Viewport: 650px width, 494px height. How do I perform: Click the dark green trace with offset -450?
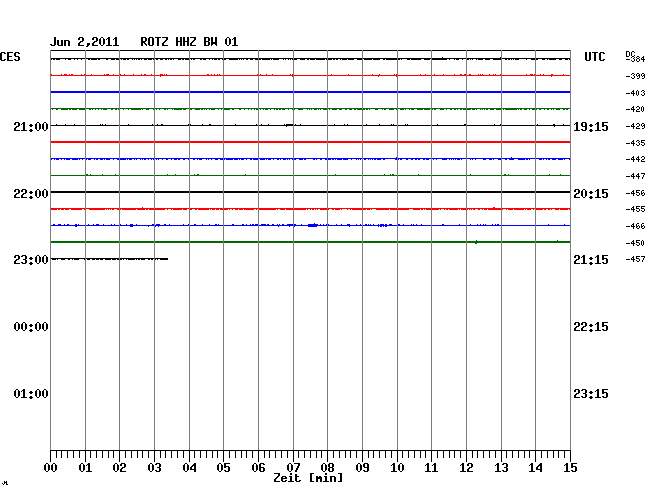[x=310, y=242]
